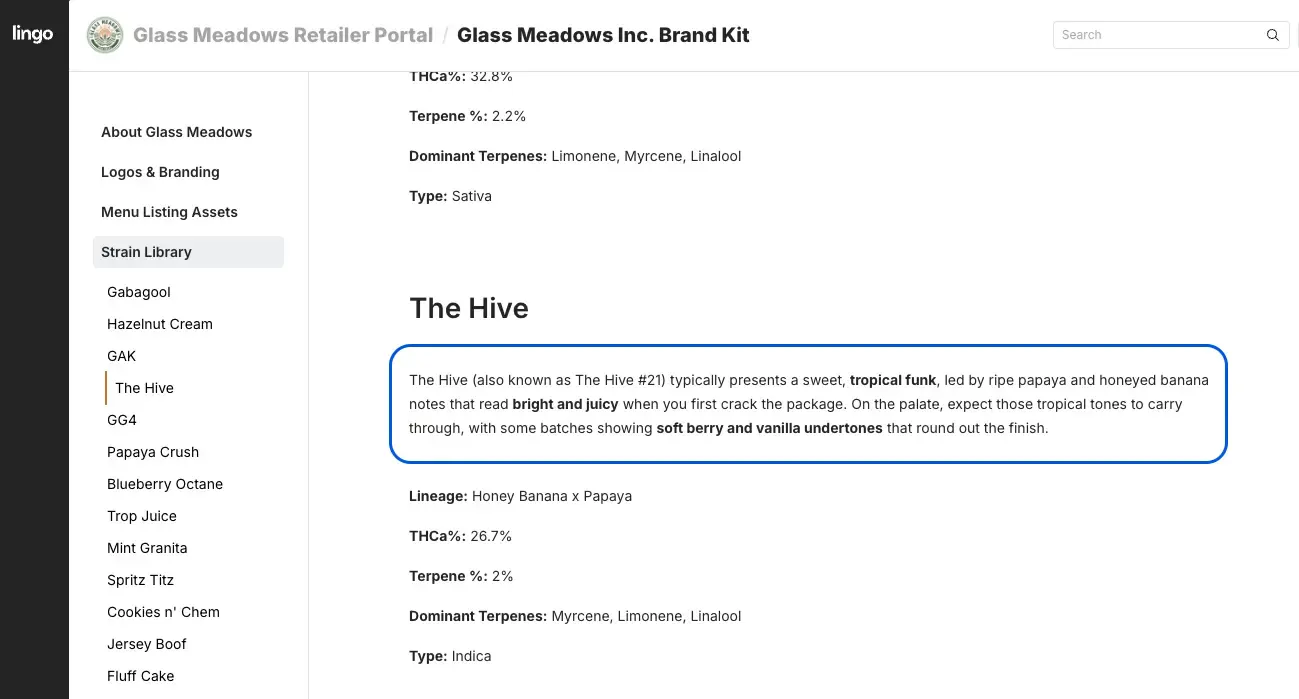
Task: Jump to Hazelnut Cream strain
Action: [160, 324]
